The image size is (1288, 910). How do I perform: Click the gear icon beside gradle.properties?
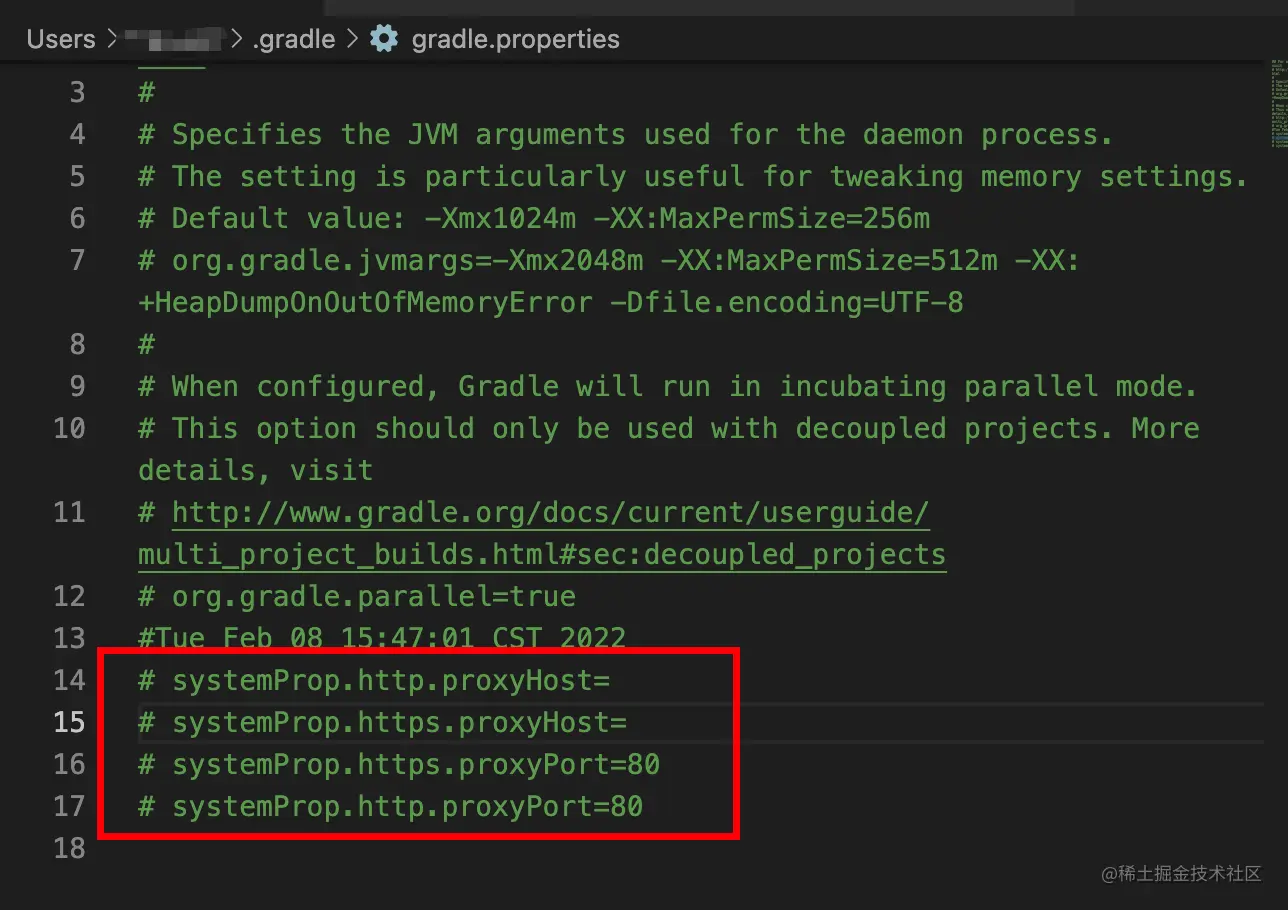point(384,39)
